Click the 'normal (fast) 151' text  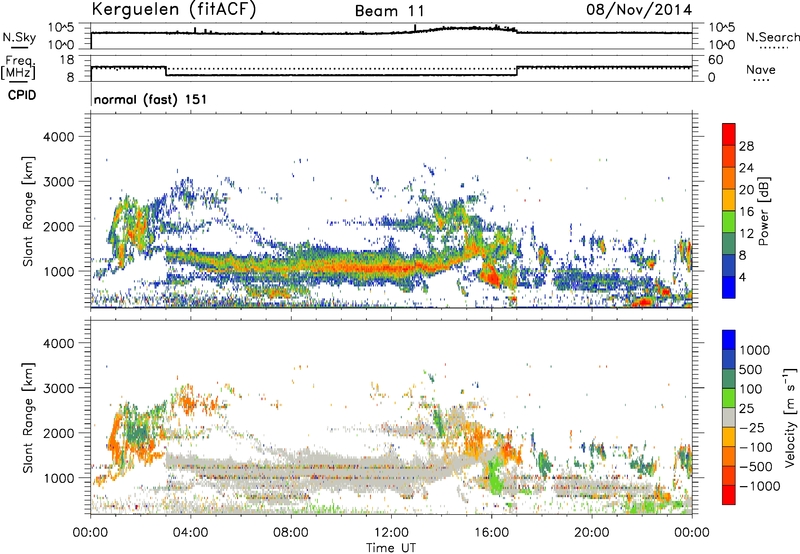pyautogui.click(x=151, y=99)
